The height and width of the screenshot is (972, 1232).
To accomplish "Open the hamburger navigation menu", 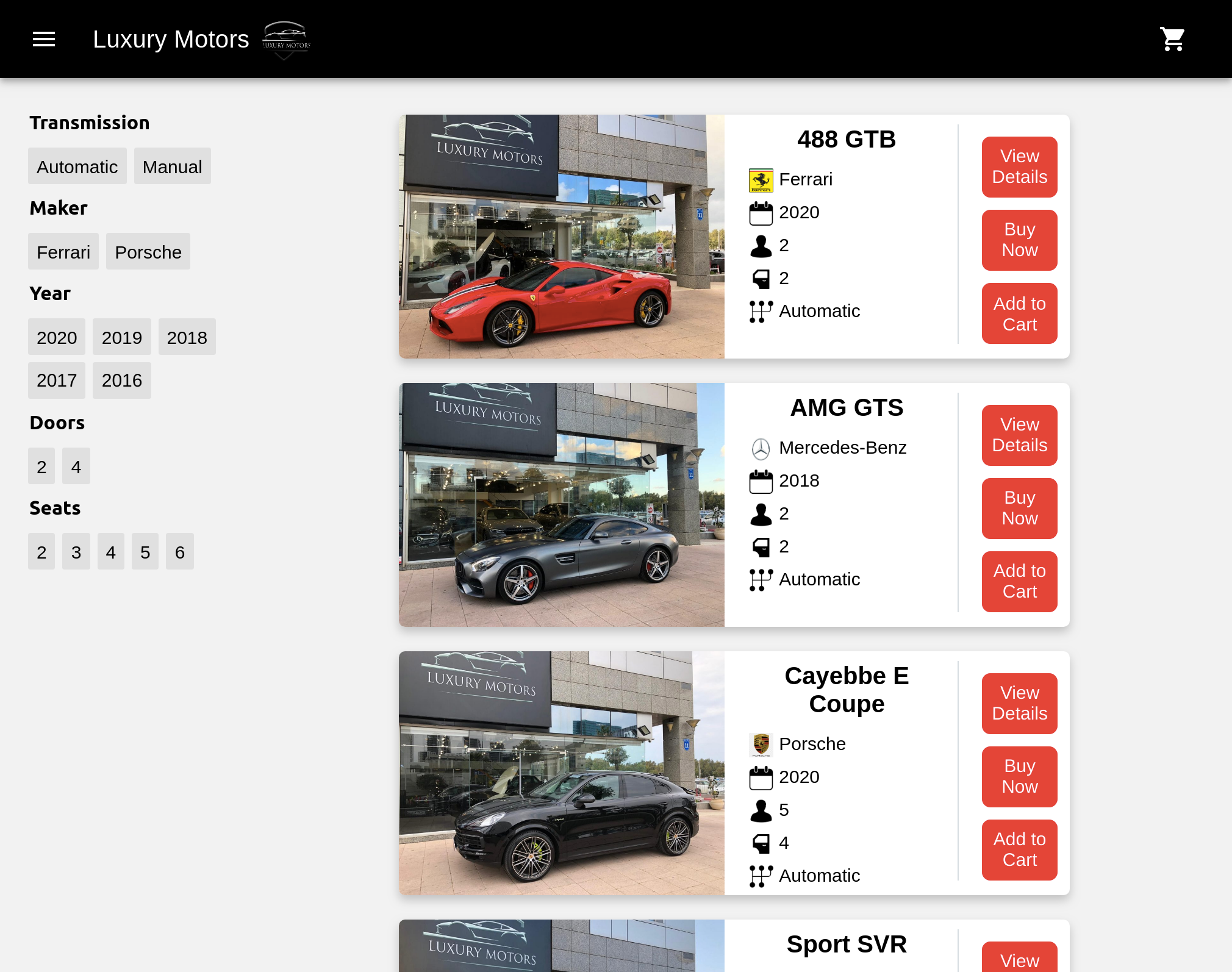I will (44, 40).
